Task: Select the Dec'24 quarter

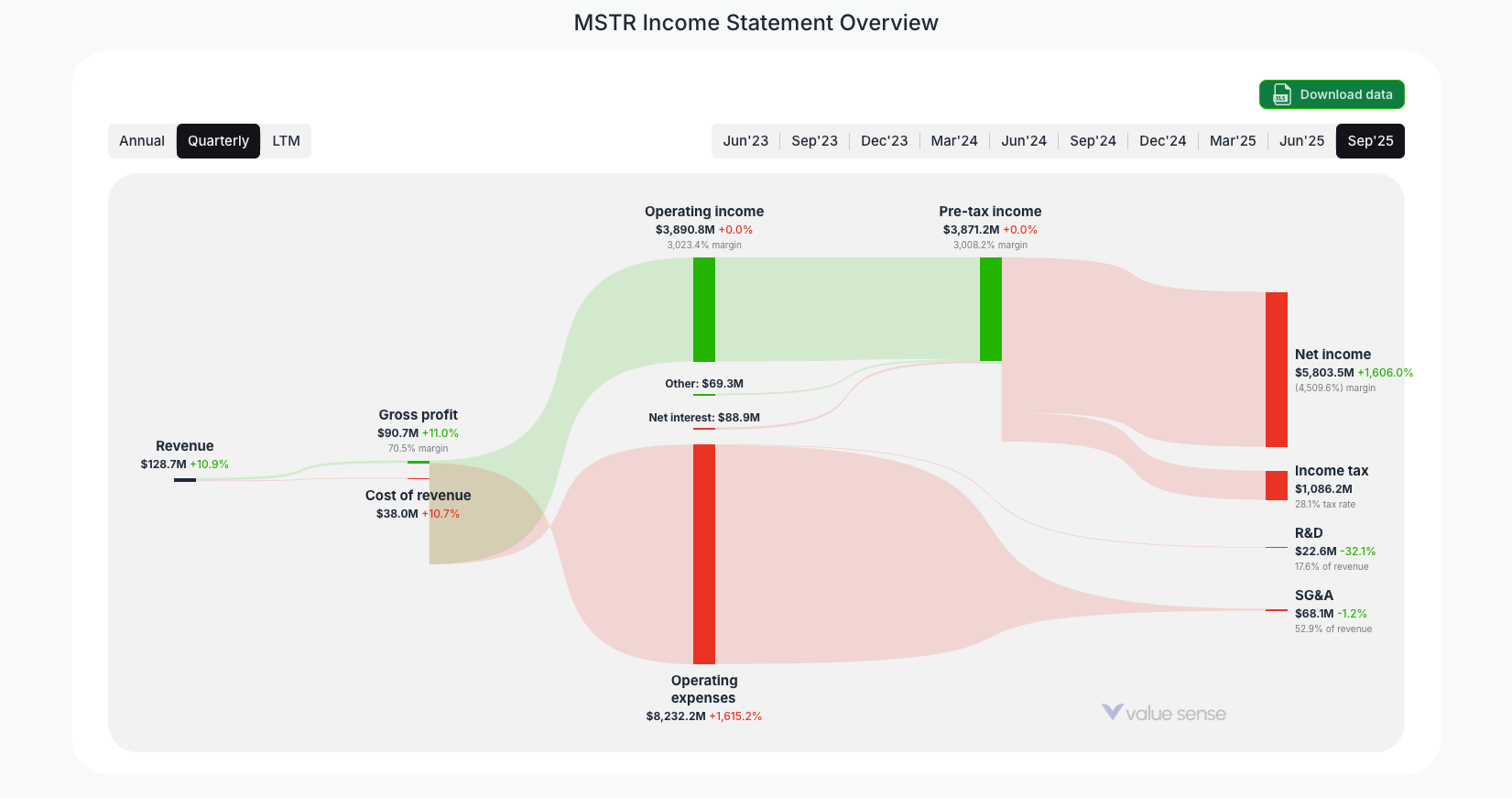Action: coord(1162,140)
